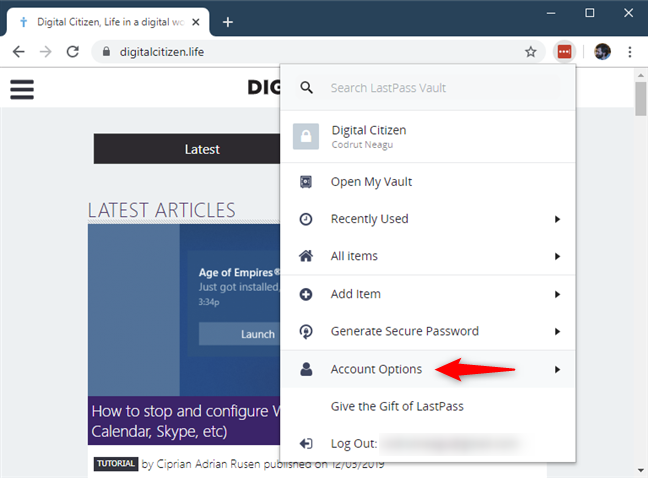Open the Chrome profile avatar

(602, 52)
